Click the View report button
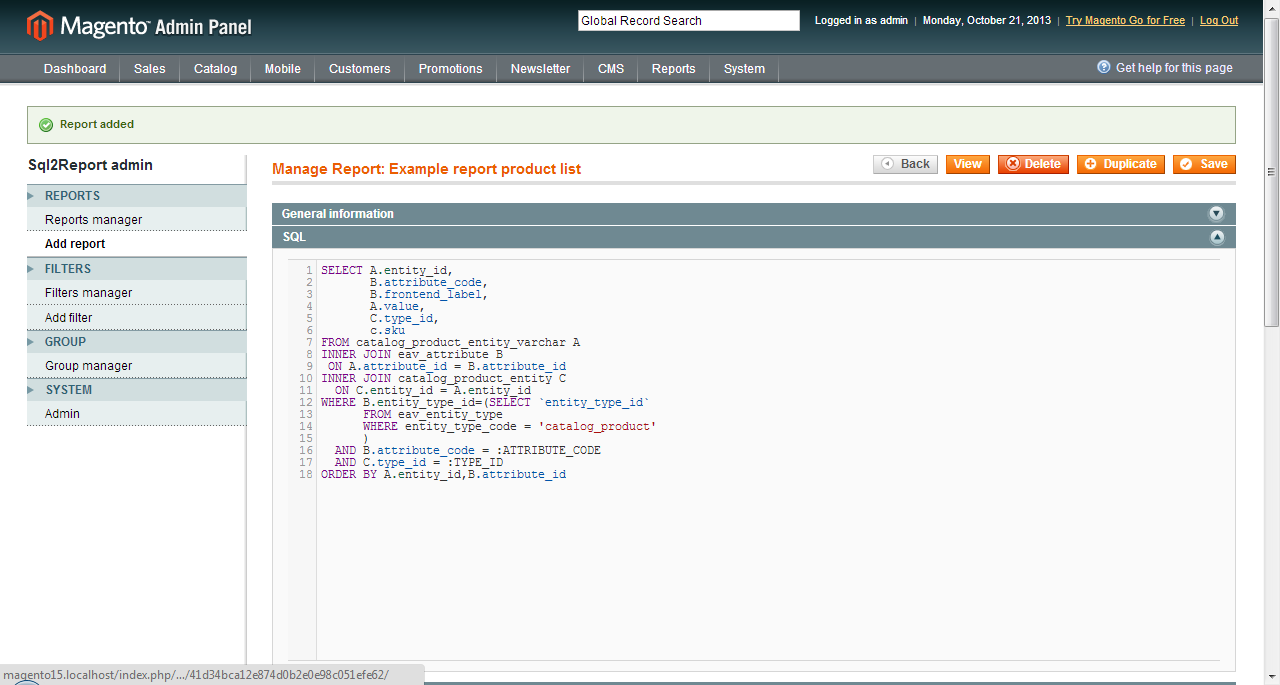This screenshot has width=1280, height=685. pyautogui.click(x=967, y=164)
